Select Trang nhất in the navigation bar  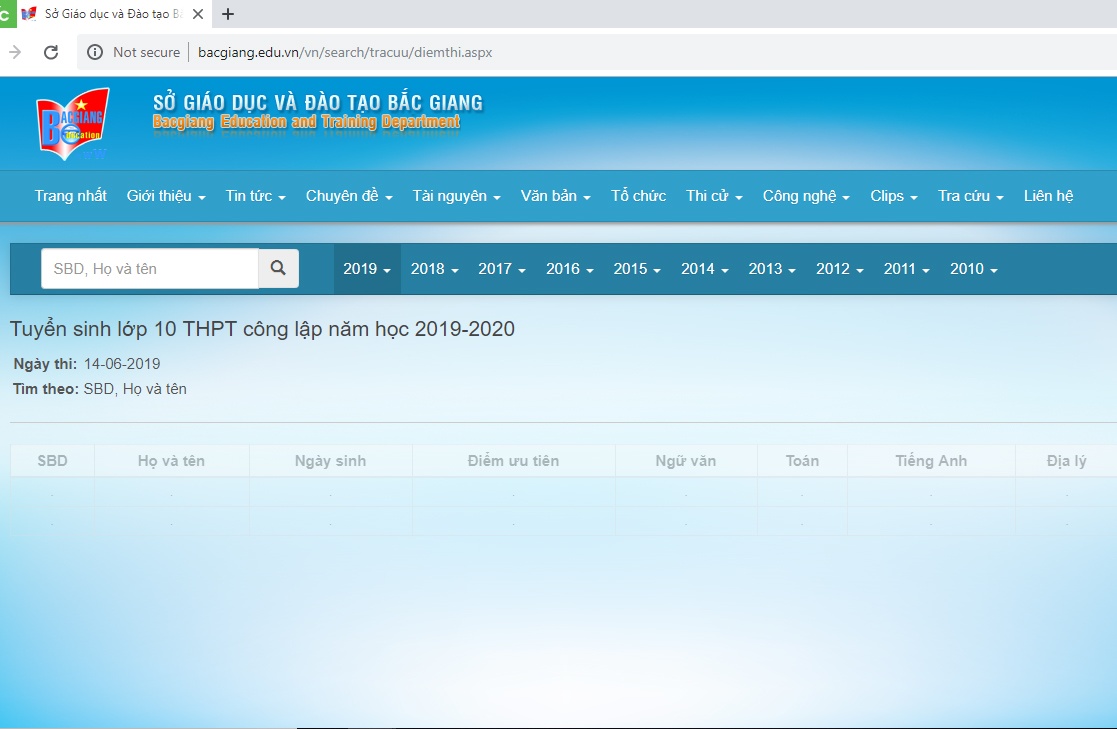pyautogui.click(x=70, y=195)
